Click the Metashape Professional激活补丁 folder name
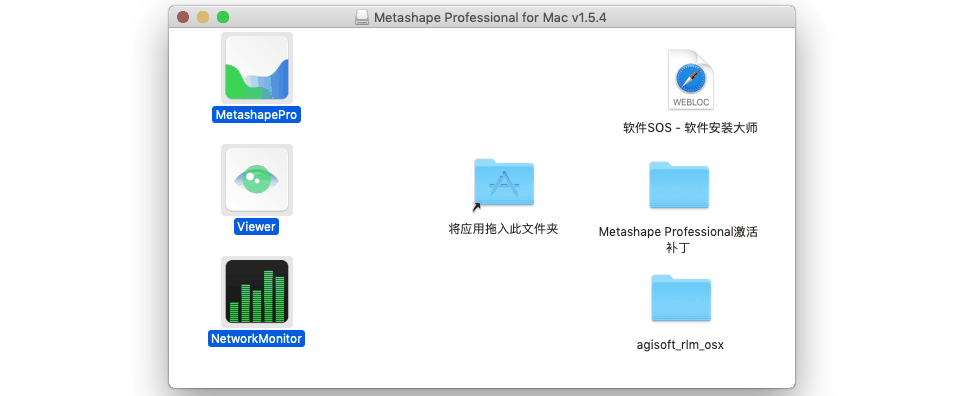Viewport: 973px width, 396px height. point(678,240)
